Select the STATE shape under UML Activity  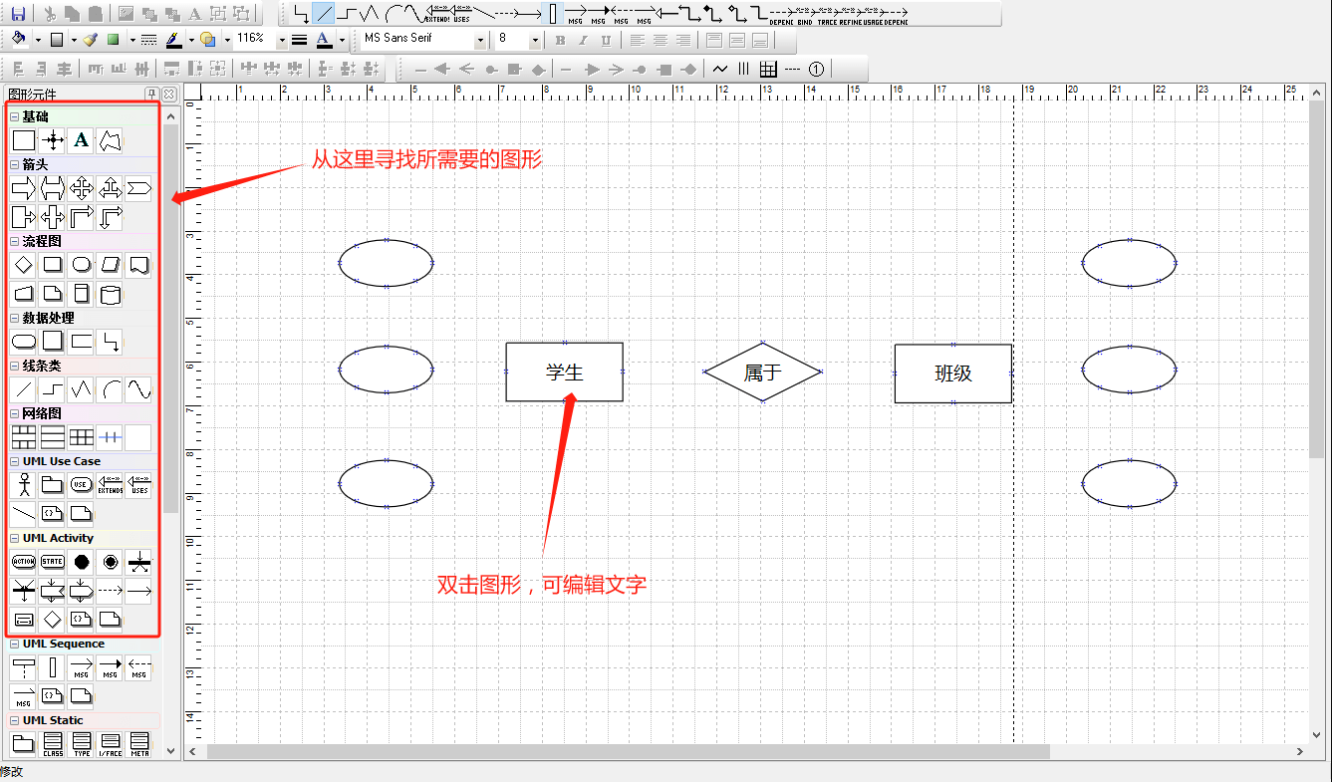coord(52,561)
